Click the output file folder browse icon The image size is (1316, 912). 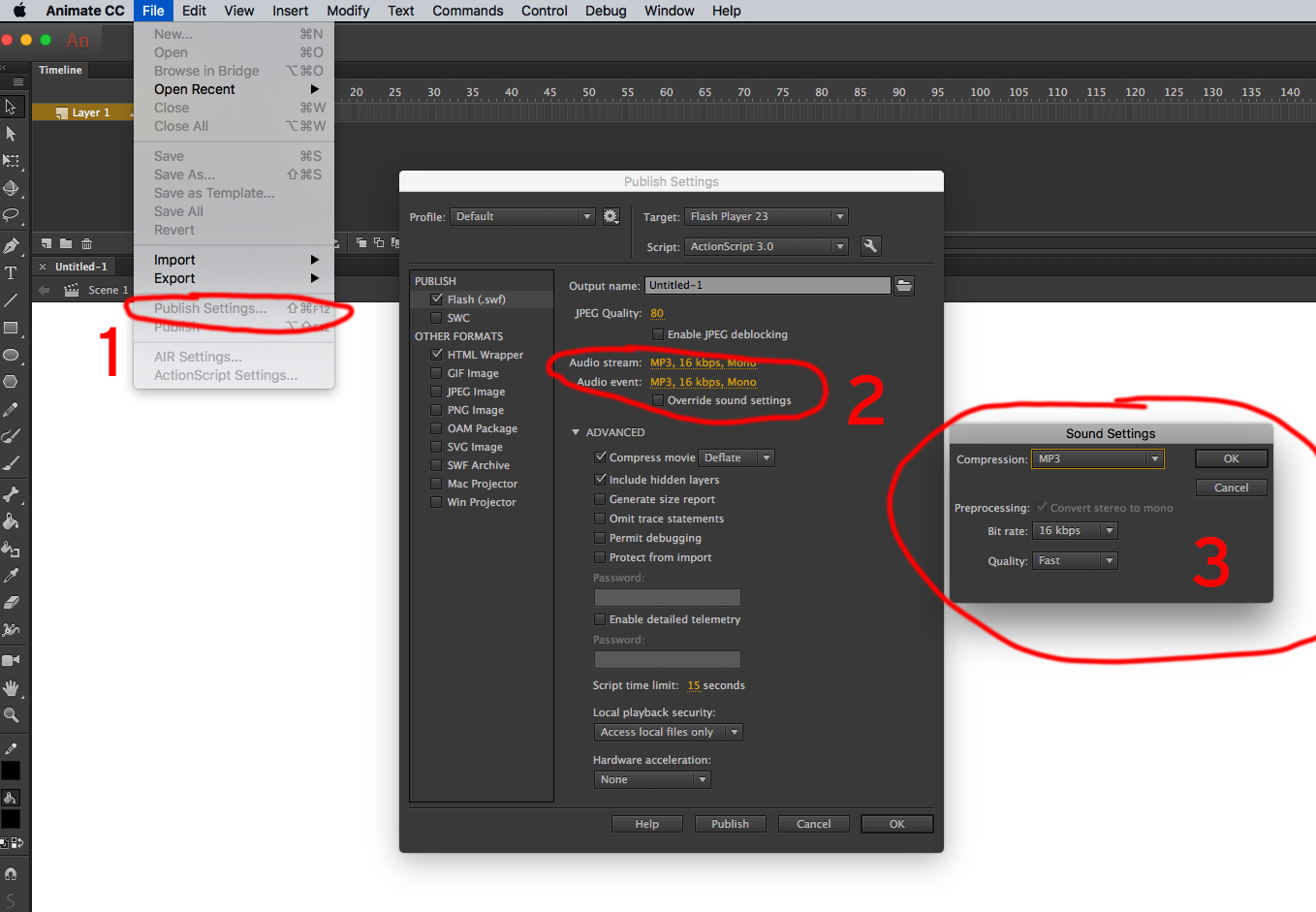[x=903, y=285]
